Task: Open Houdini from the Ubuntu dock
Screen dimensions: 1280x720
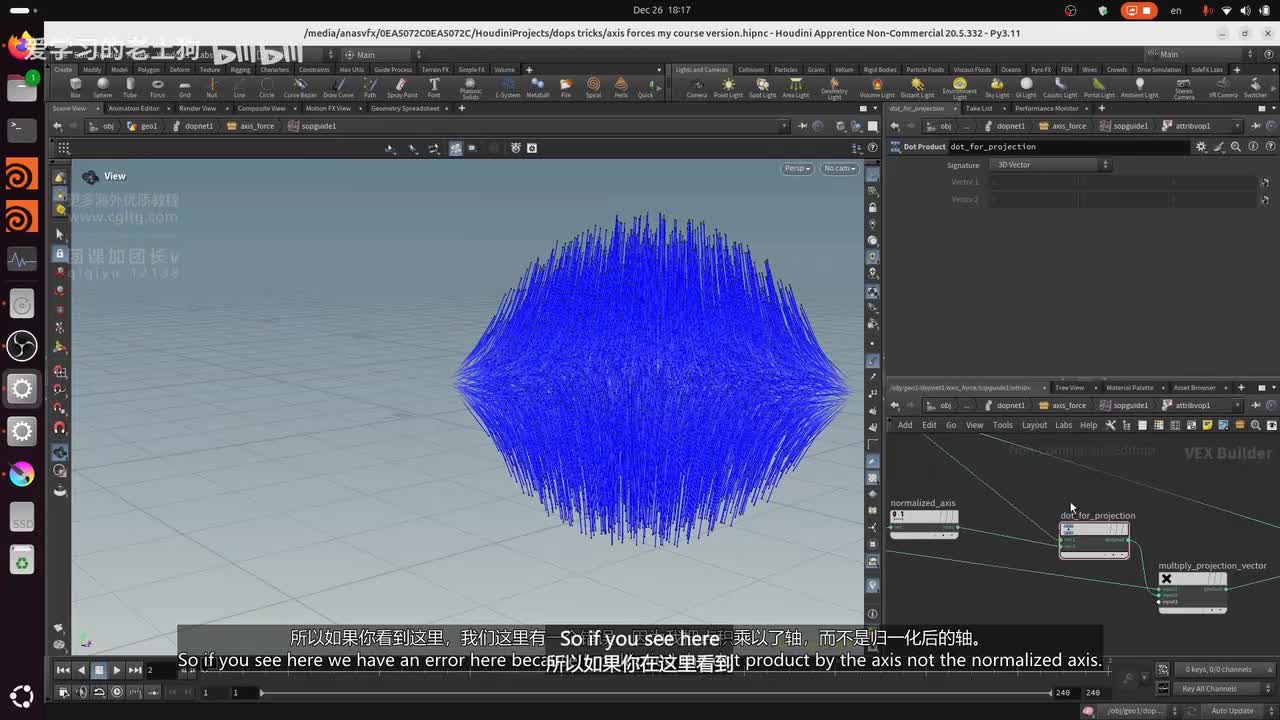Action: click(x=22, y=176)
